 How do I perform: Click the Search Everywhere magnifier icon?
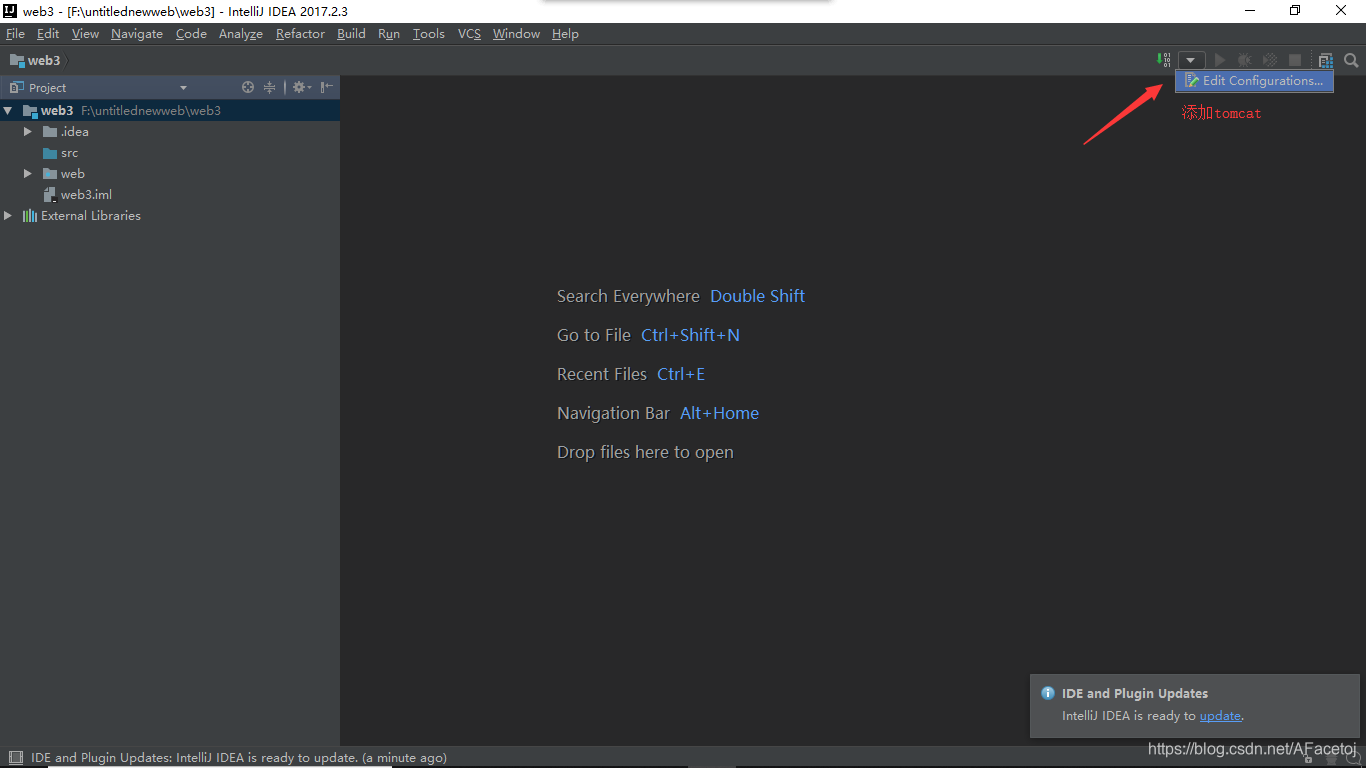tap(1351, 61)
